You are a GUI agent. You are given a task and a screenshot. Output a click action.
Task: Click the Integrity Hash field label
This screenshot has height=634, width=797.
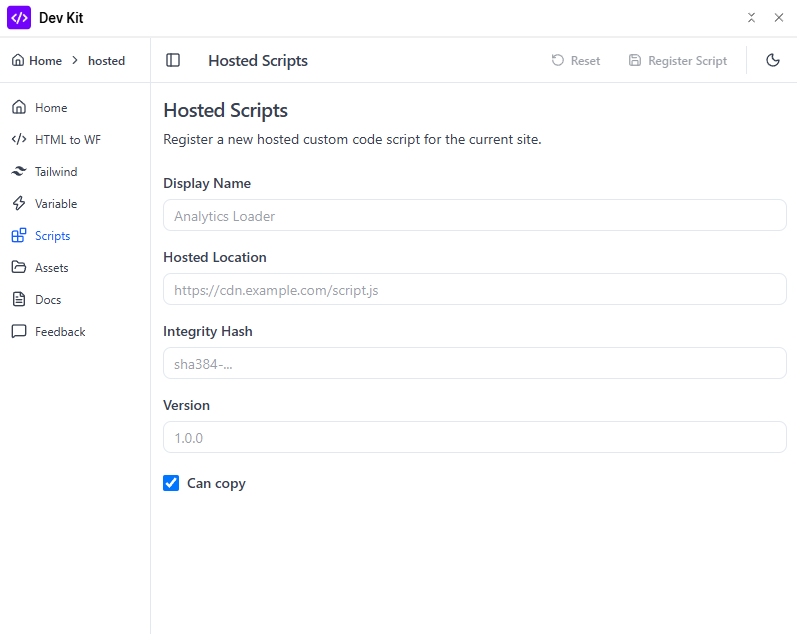(207, 331)
